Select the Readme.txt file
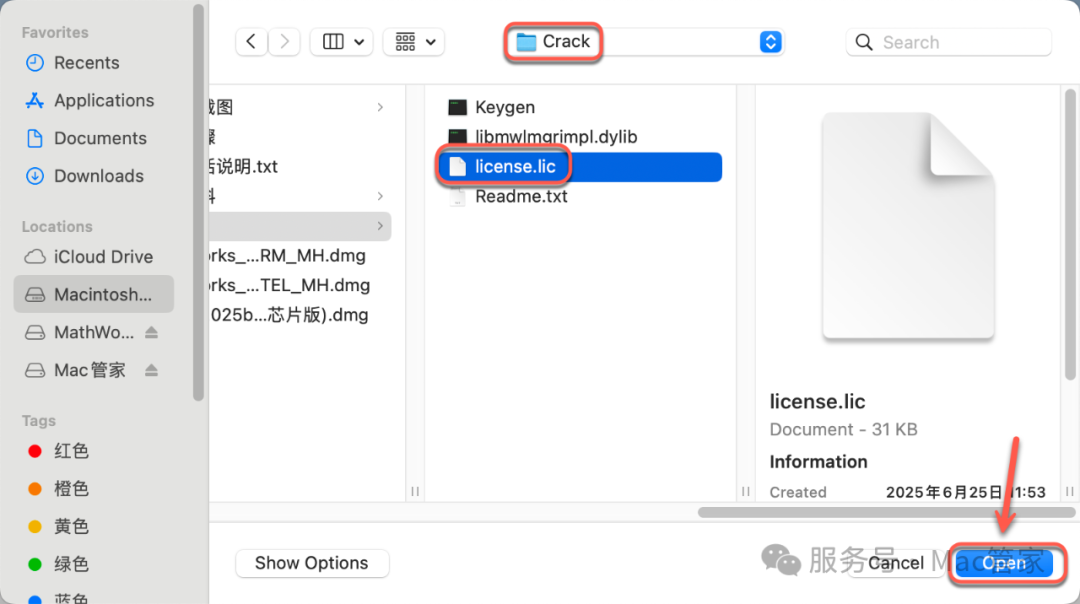The image size is (1080, 604). click(521, 197)
